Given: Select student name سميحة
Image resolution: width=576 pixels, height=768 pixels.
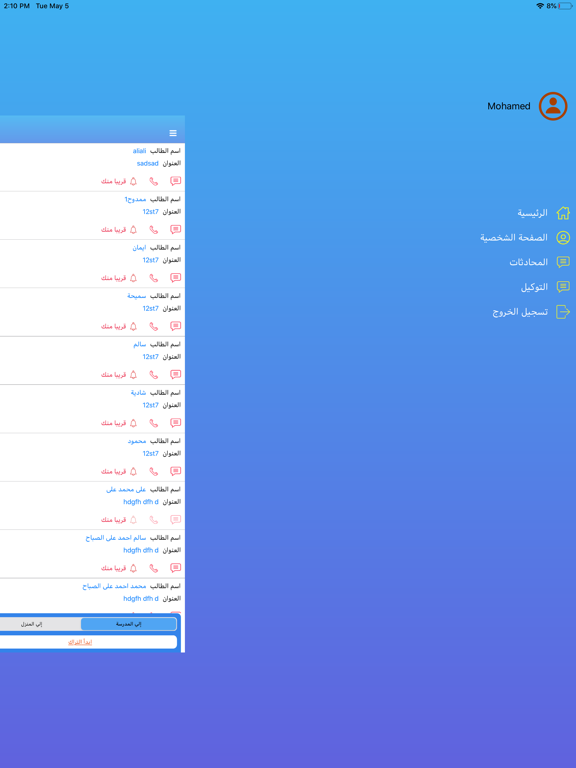Looking at the screenshot, I should (x=137, y=296).
